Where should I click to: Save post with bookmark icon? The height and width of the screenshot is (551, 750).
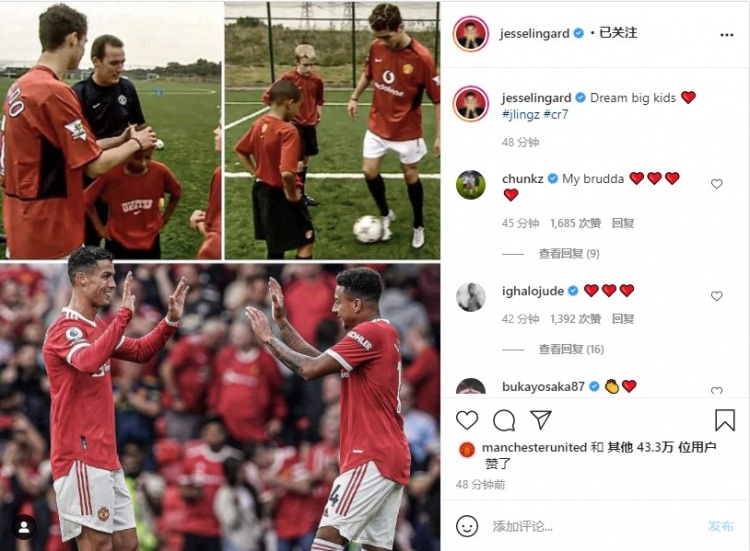[725, 420]
